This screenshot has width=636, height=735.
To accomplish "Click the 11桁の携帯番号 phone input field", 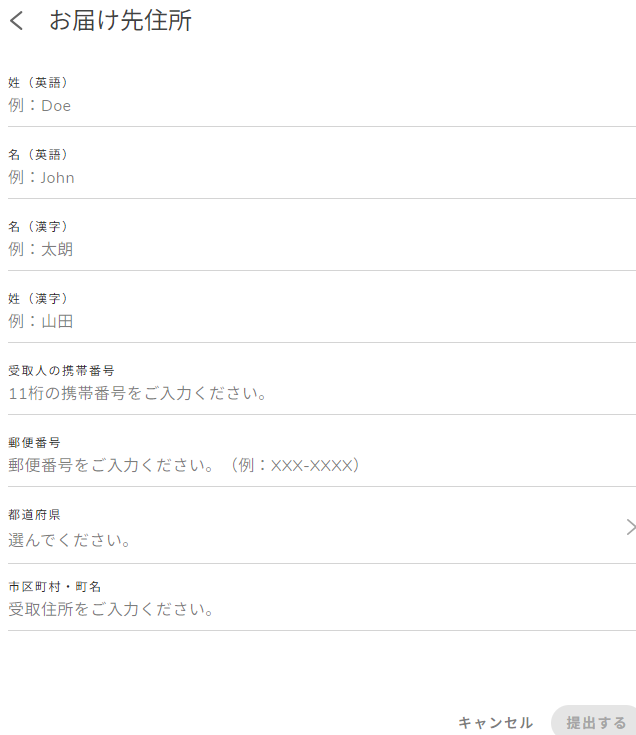I will 300,393.
